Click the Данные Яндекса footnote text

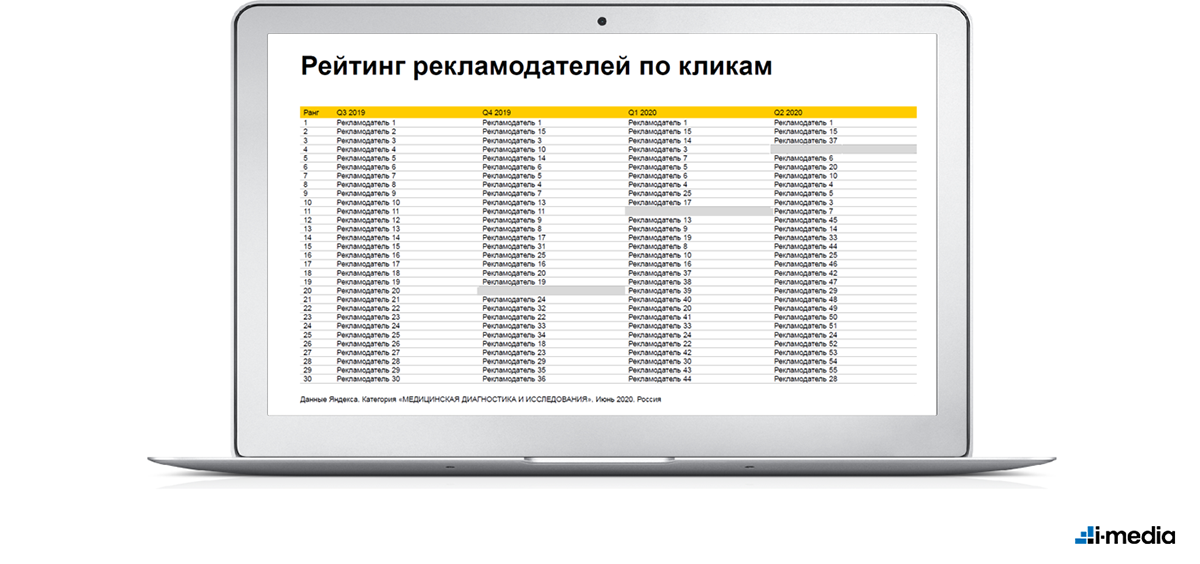(481, 399)
